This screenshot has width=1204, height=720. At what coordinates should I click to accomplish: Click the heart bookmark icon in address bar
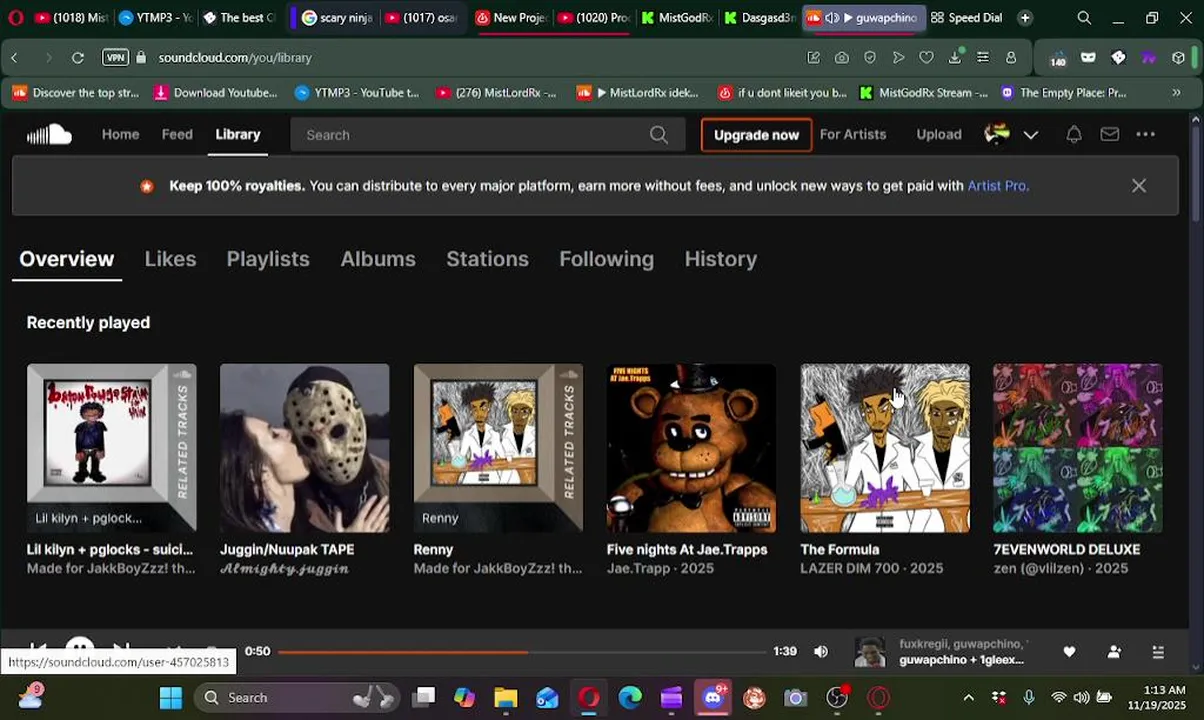pyautogui.click(x=927, y=58)
